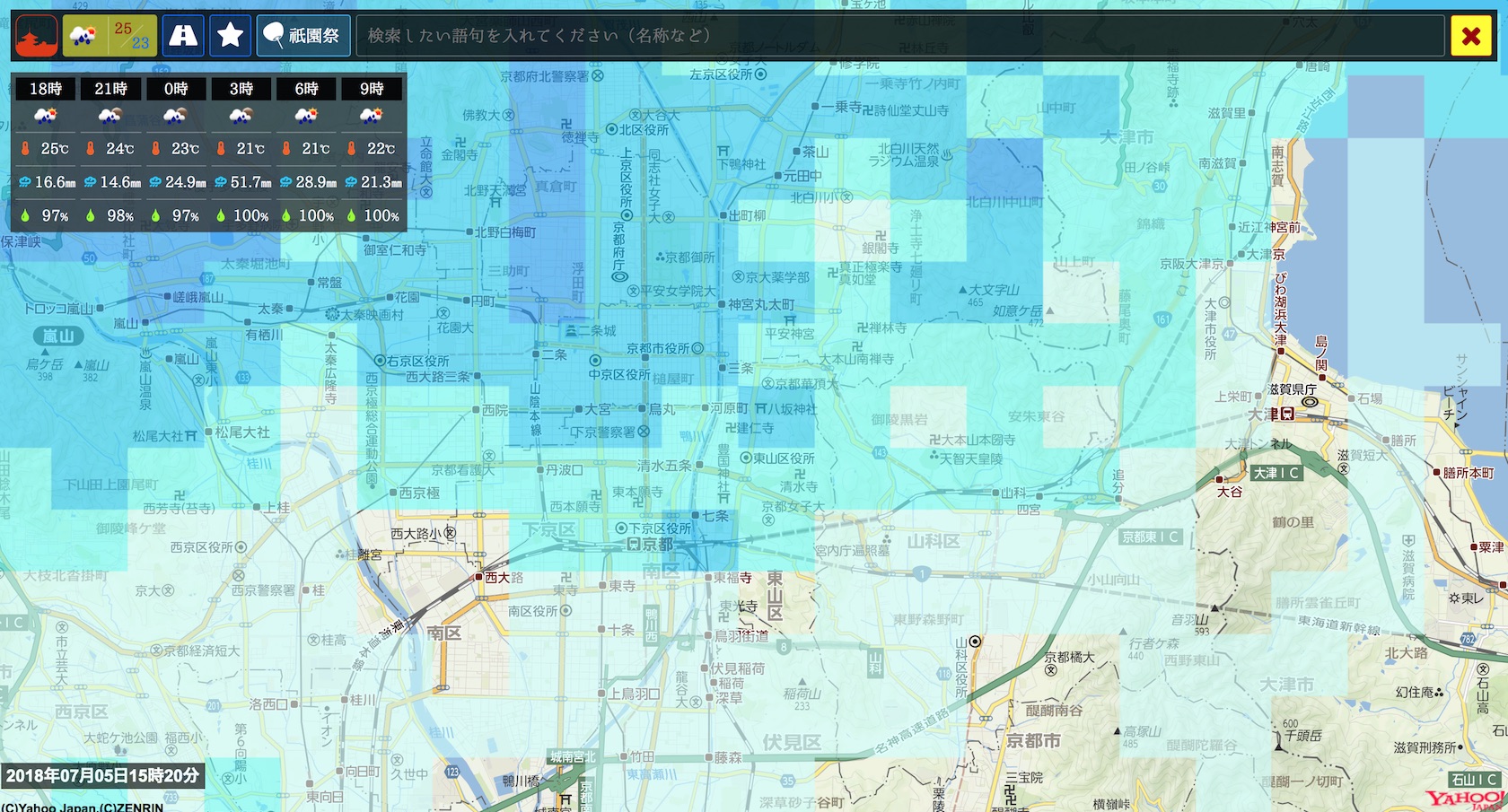The height and width of the screenshot is (812, 1508).
Task: Click the 28.9mm rainfall value
Action: [x=316, y=182]
